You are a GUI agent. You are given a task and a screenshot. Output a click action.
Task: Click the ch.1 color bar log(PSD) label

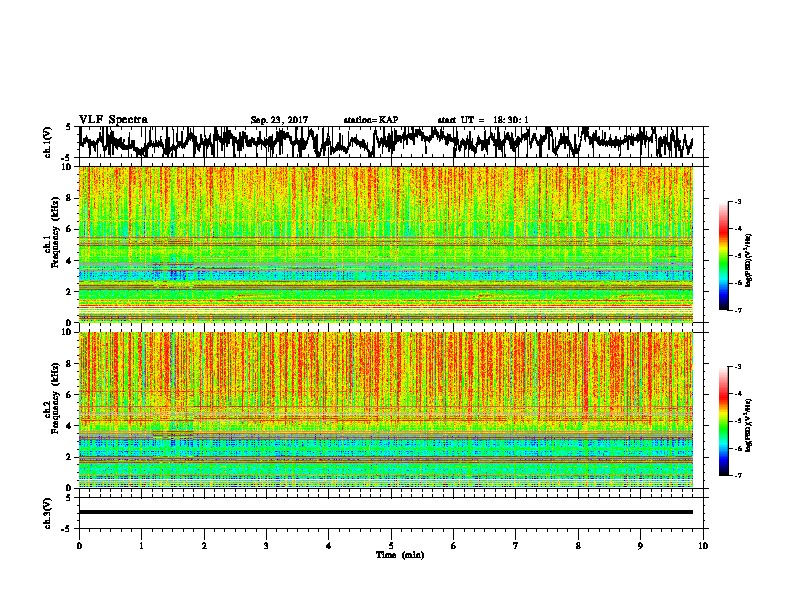748,261
